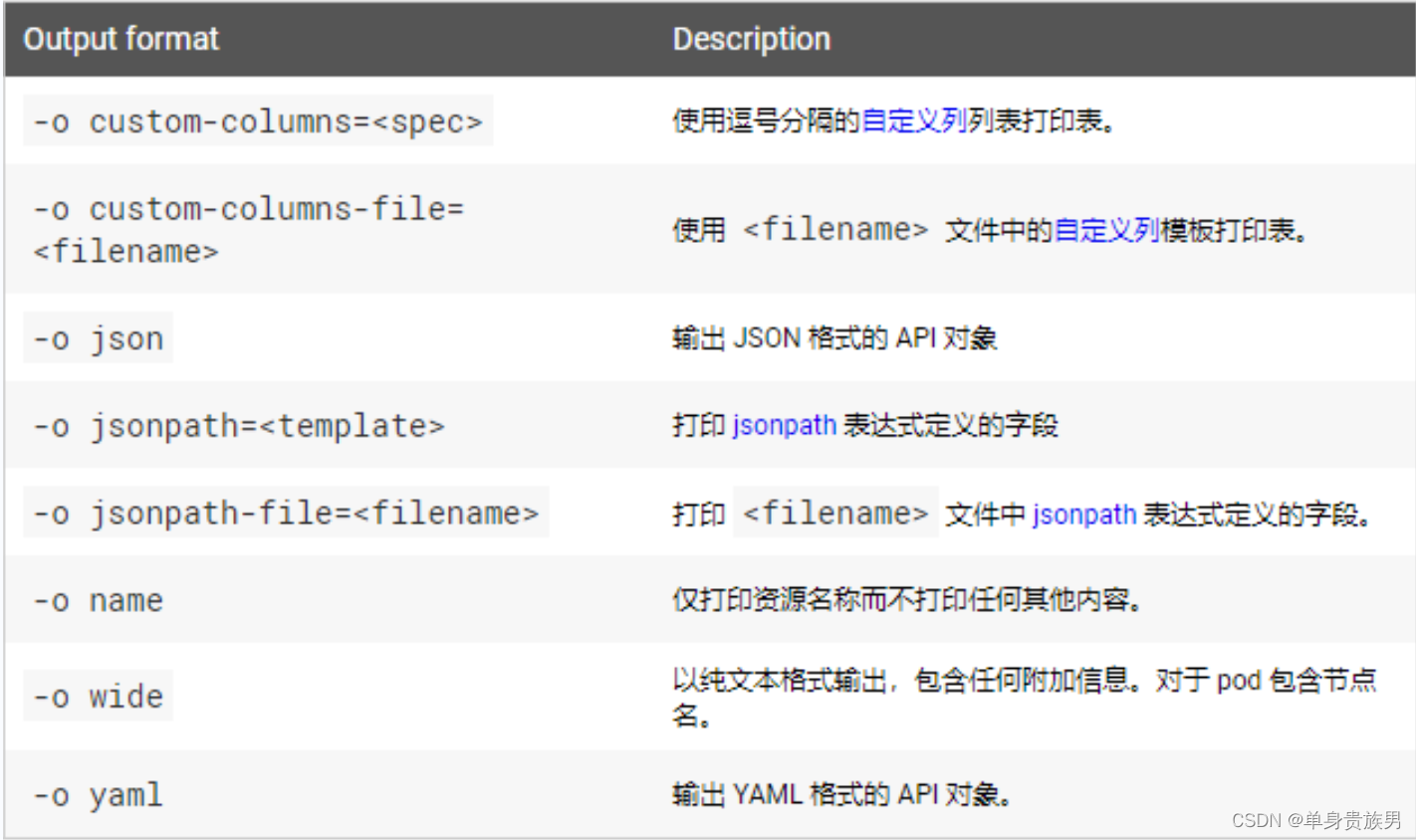This screenshot has width=1416, height=840.
Task: Click the text 表达式定义的字段 in jsonpath=<template> row
Action: (x=951, y=425)
